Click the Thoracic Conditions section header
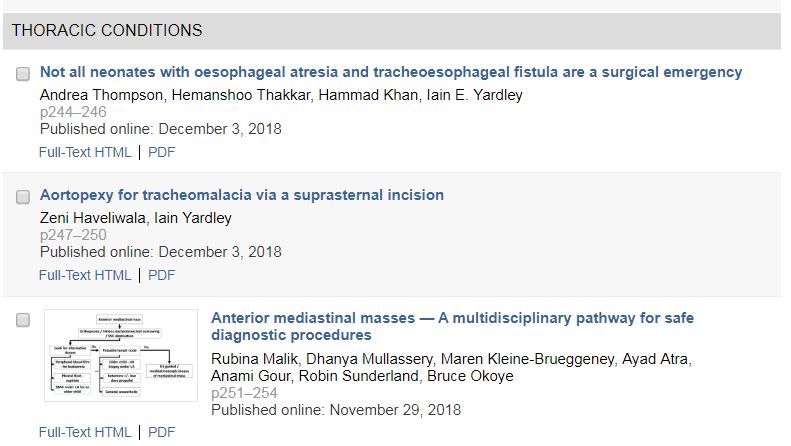This screenshot has height=446, width=791. [107, 31]
